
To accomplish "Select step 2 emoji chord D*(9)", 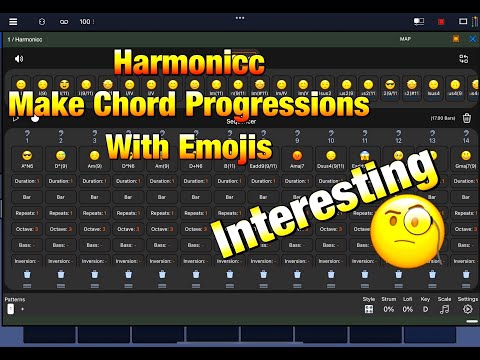I will click(61, 159).
